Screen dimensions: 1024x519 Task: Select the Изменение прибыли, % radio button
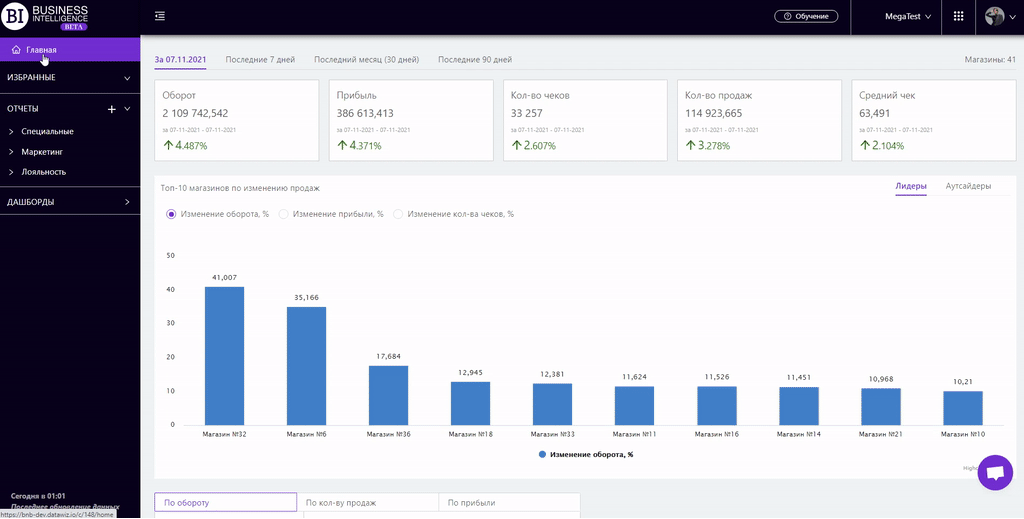click(284, 214)
